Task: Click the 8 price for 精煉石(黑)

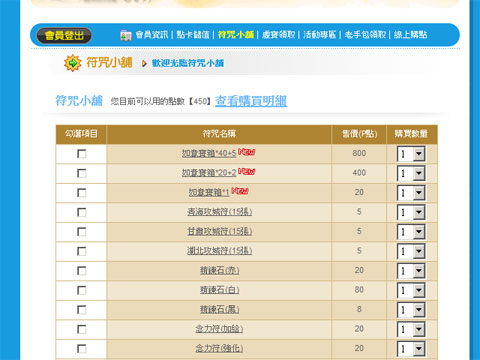Action: (x=359, y=309)
